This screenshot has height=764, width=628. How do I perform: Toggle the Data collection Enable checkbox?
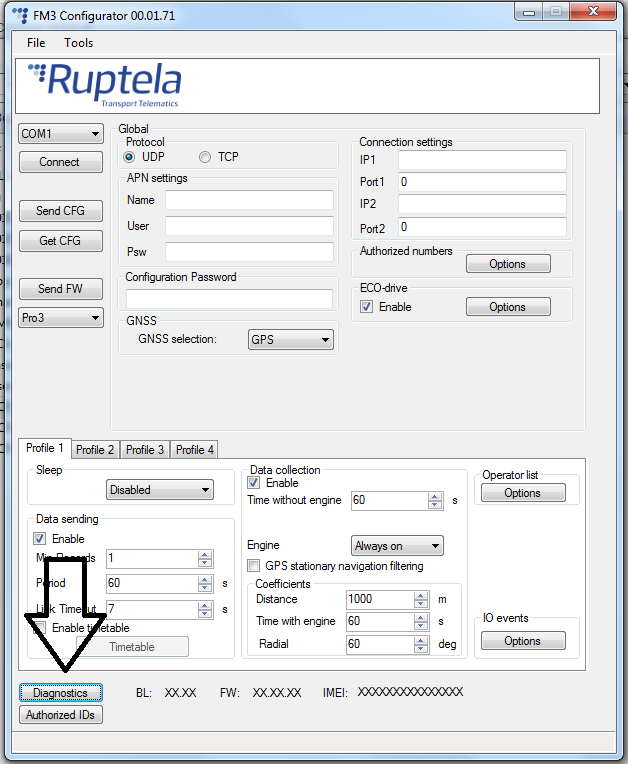(254, 483)
